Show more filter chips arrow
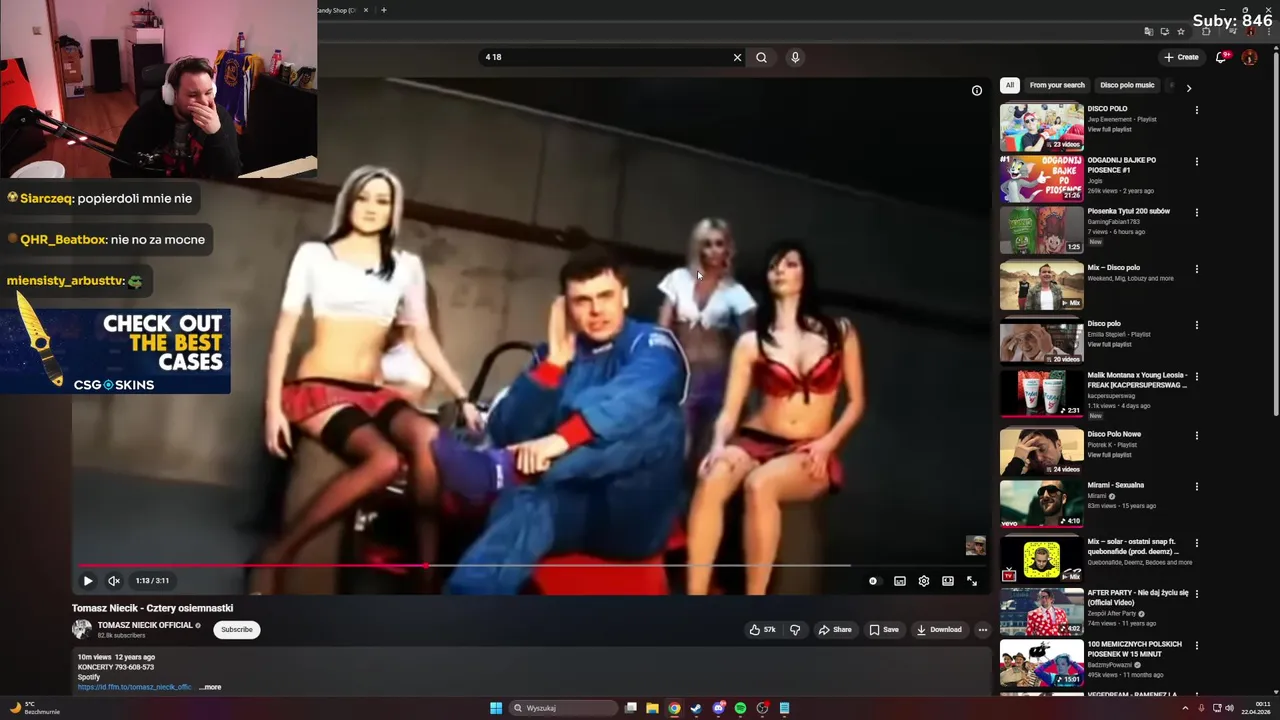 click(x=1188, y=88)
